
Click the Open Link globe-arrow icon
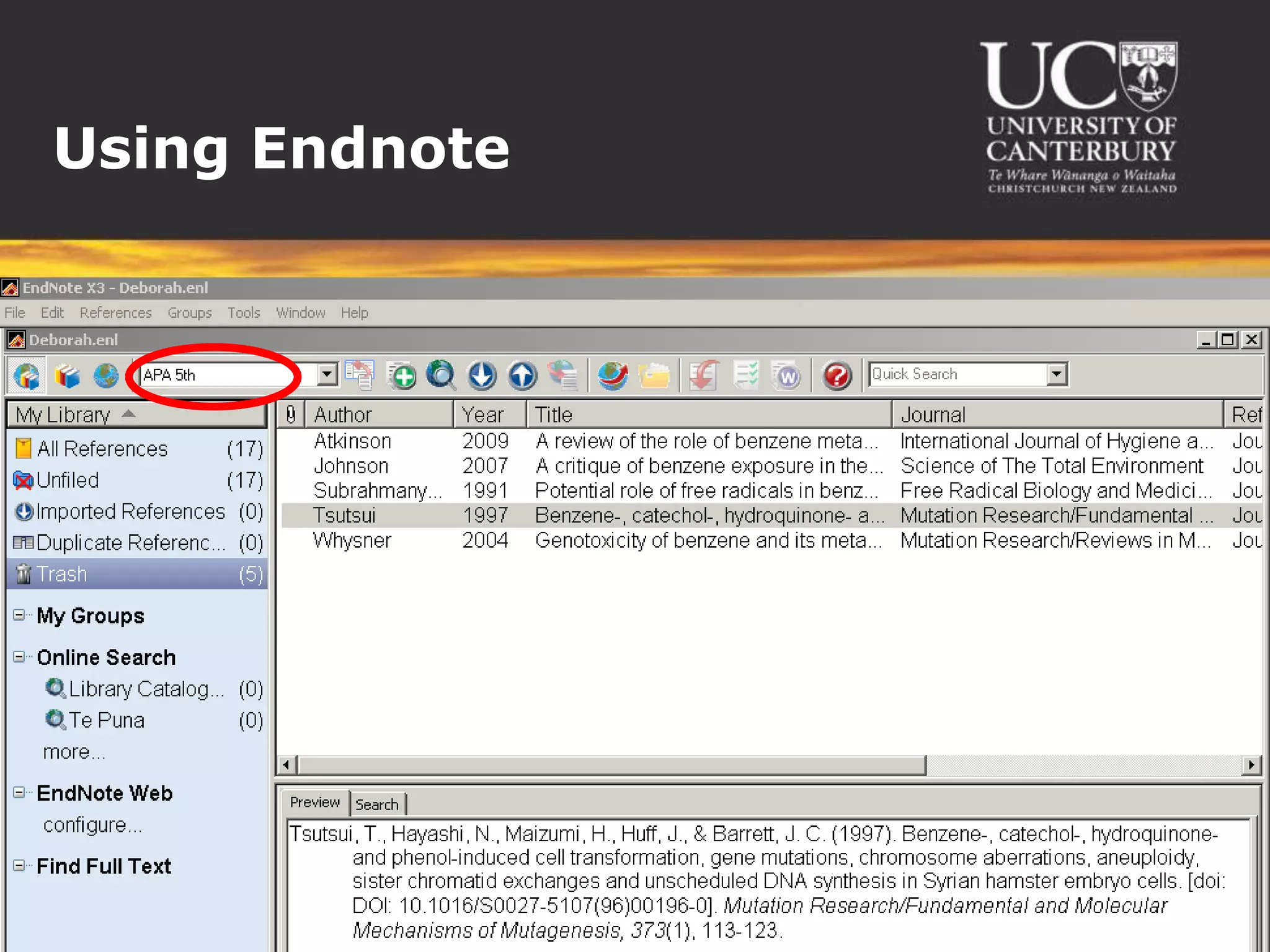(x=613, y=376)
